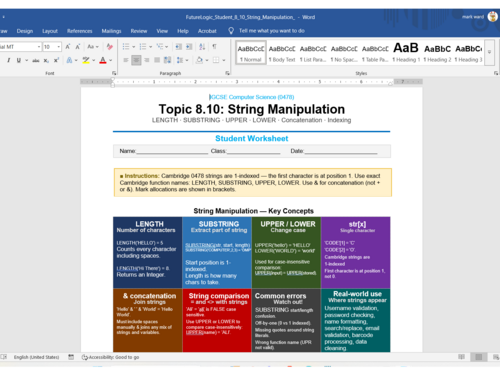Open the Review tab
500x375 pixels.
point(139,31)
